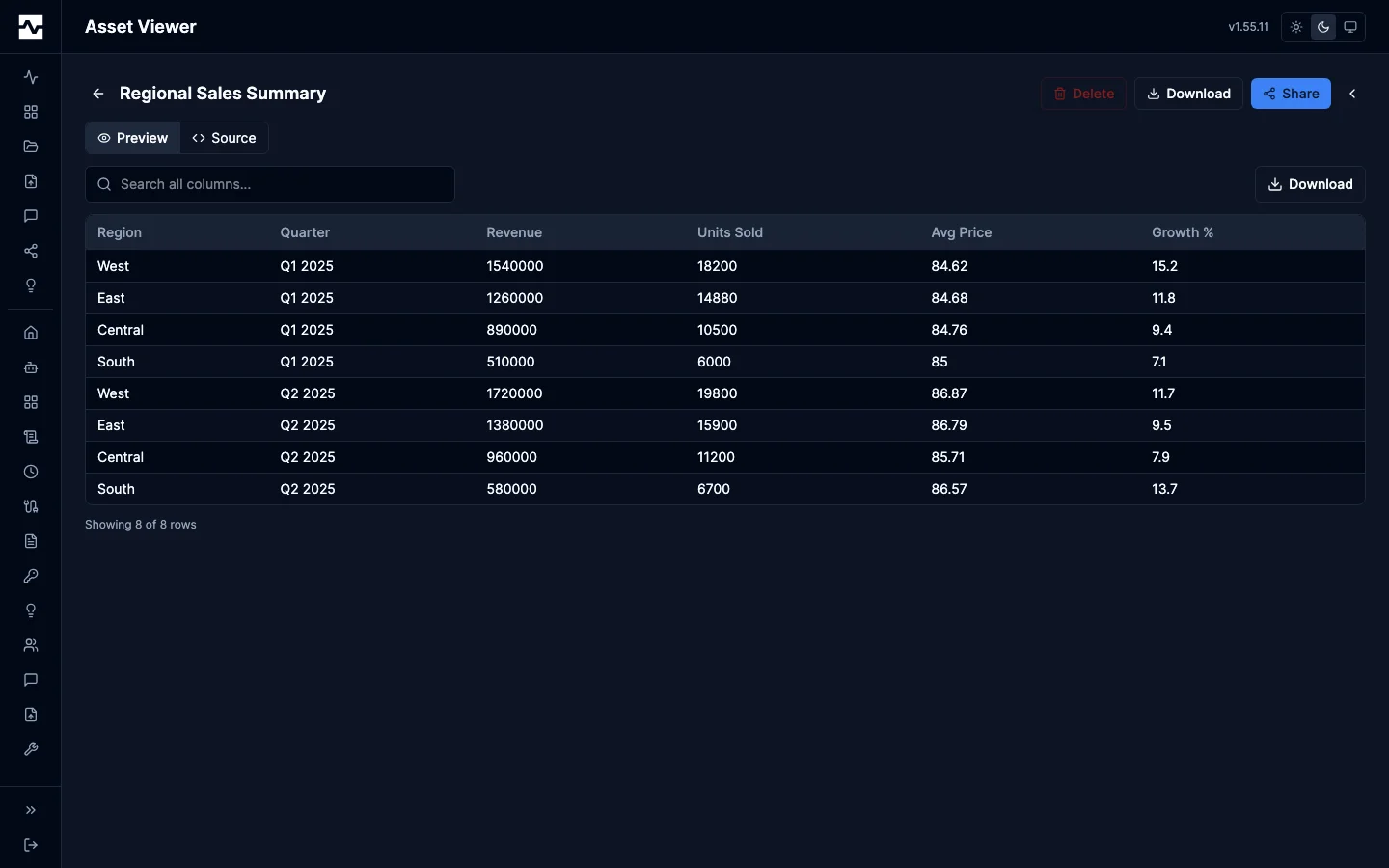Switch to the Source tab
This screenshot has height=868, width=1389.
pos(224,138)
